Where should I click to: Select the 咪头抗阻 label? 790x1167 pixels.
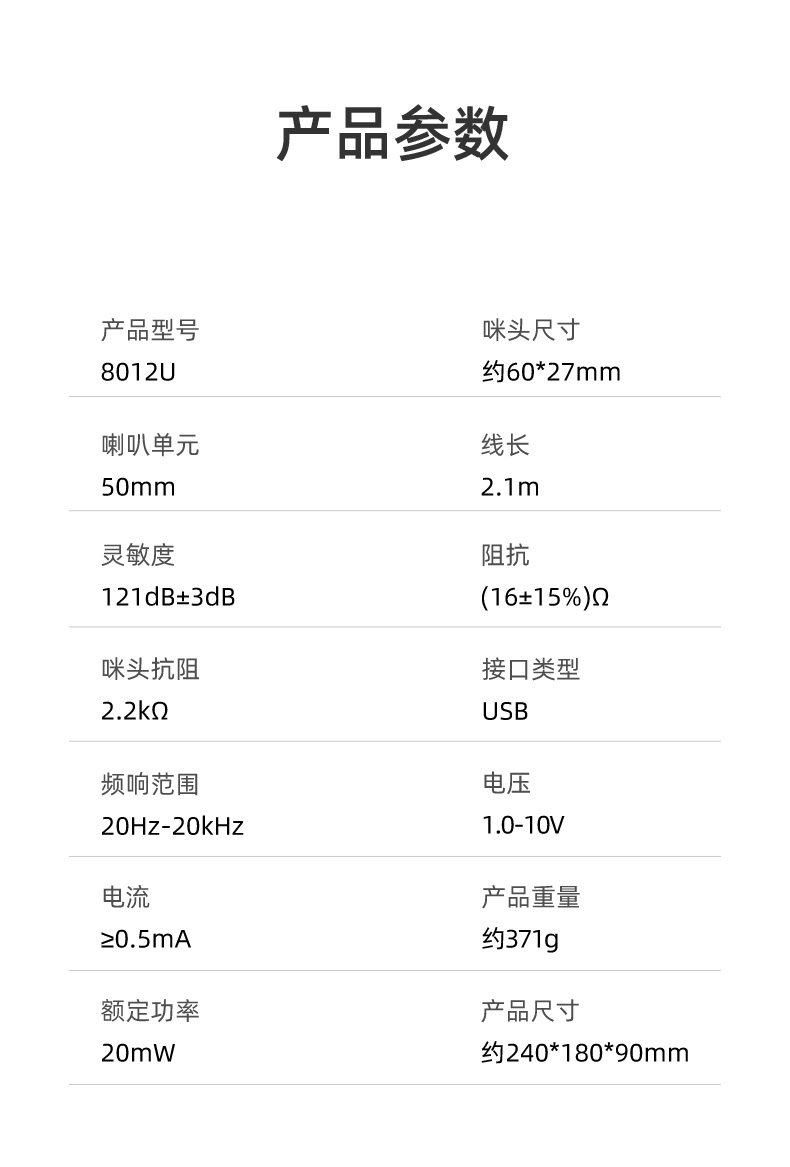150,669
